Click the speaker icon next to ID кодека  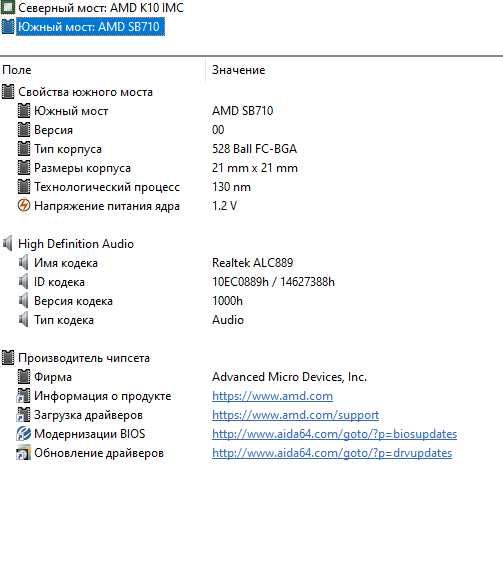click(x=24, y=282)
